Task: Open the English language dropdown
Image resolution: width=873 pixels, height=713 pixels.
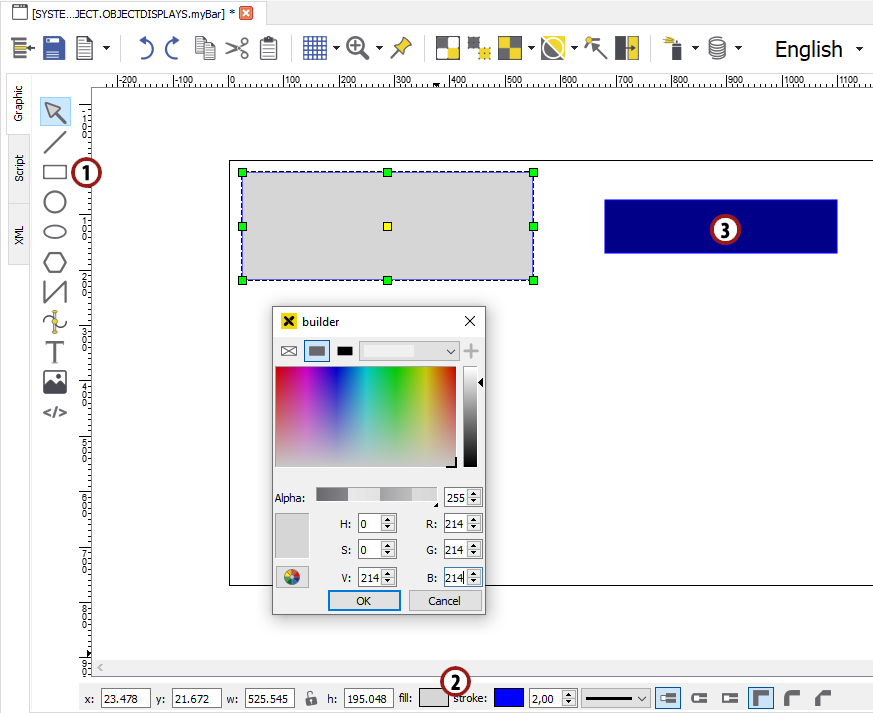Action: pos(818,49)
